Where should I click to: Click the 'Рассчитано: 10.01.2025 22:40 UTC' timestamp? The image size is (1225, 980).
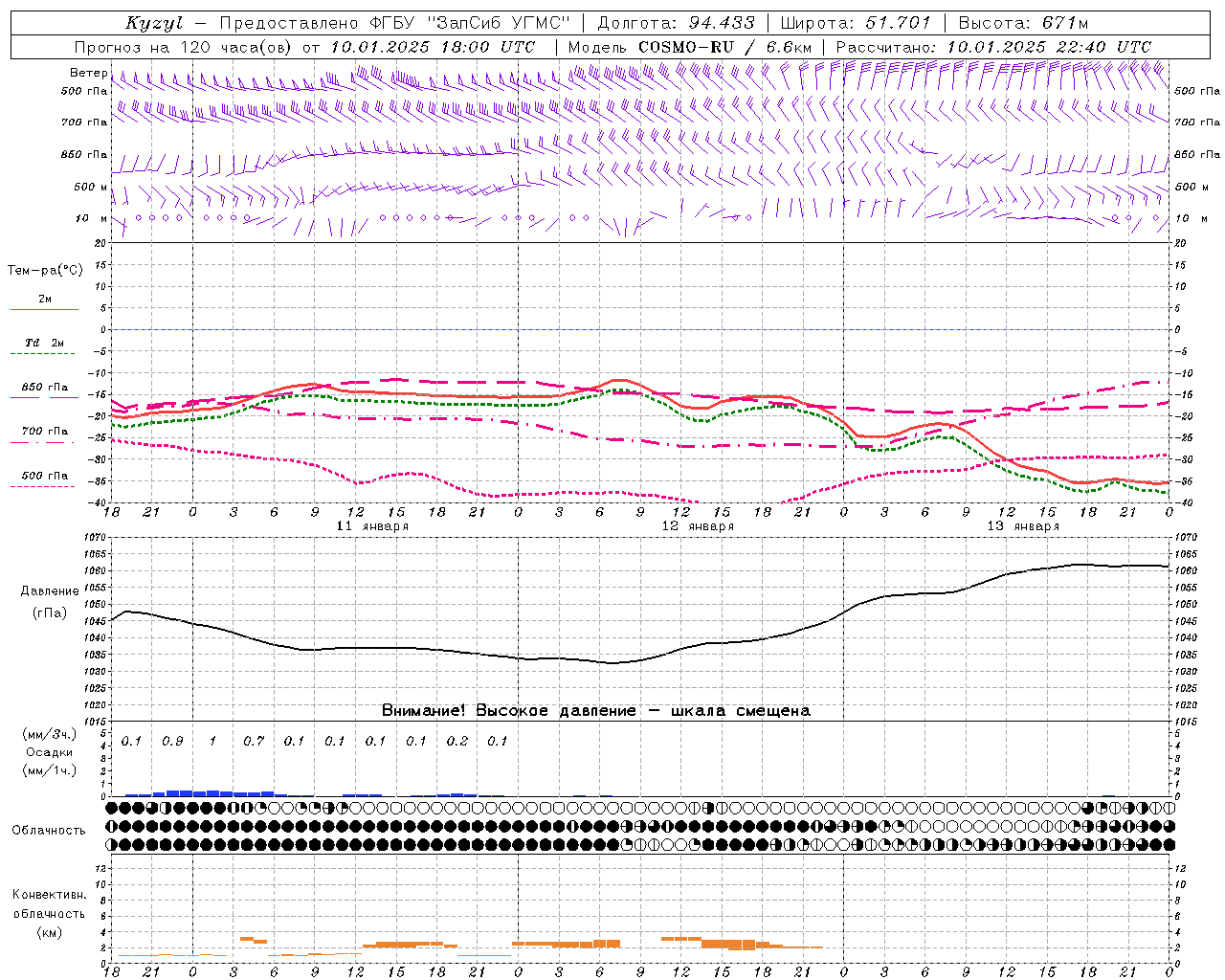(x=992, y=47)
